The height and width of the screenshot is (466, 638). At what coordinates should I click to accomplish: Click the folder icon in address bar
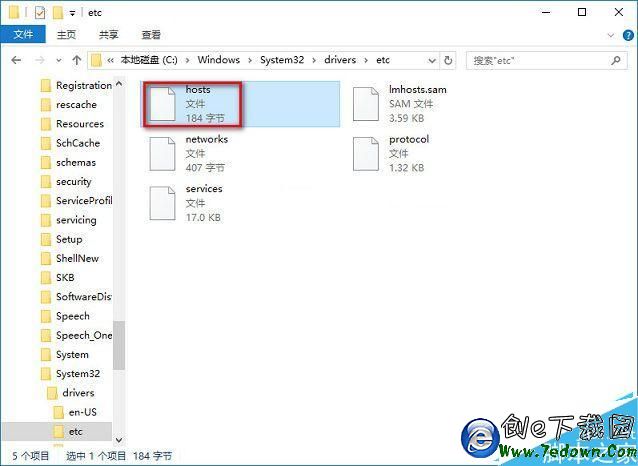(96, 61)
